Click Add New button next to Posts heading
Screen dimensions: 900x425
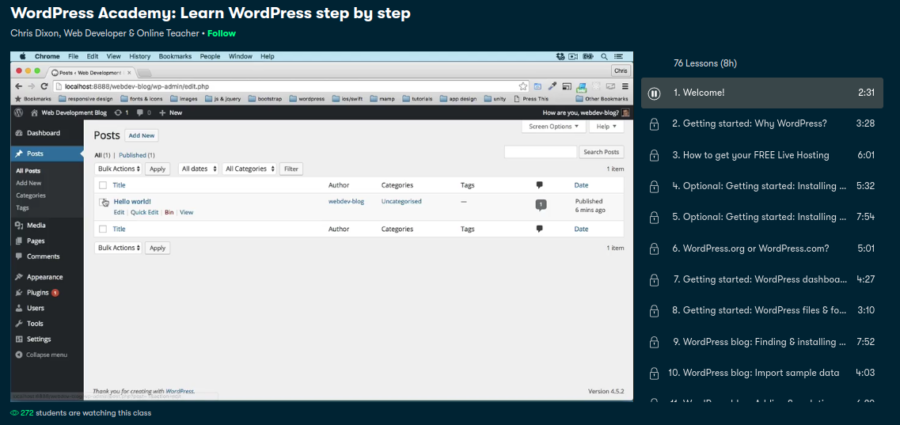[141, 136]
